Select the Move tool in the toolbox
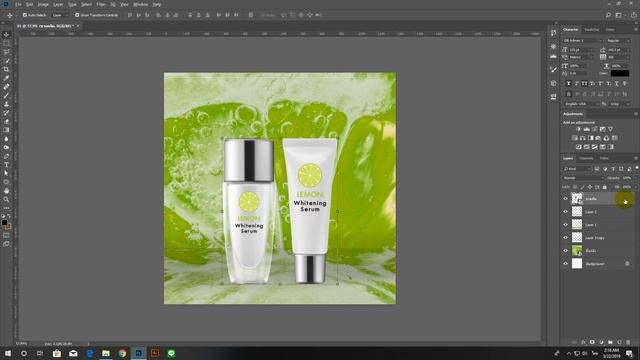The height and width of the screenshot is (360, 640). coord(6,35)
